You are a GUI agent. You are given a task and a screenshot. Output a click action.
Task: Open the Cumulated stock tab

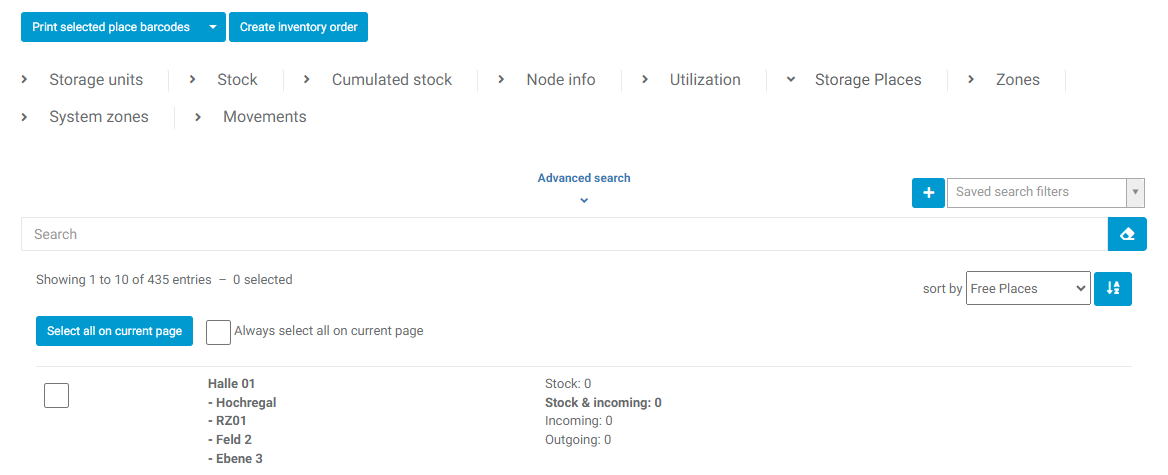tap(391, 80)
